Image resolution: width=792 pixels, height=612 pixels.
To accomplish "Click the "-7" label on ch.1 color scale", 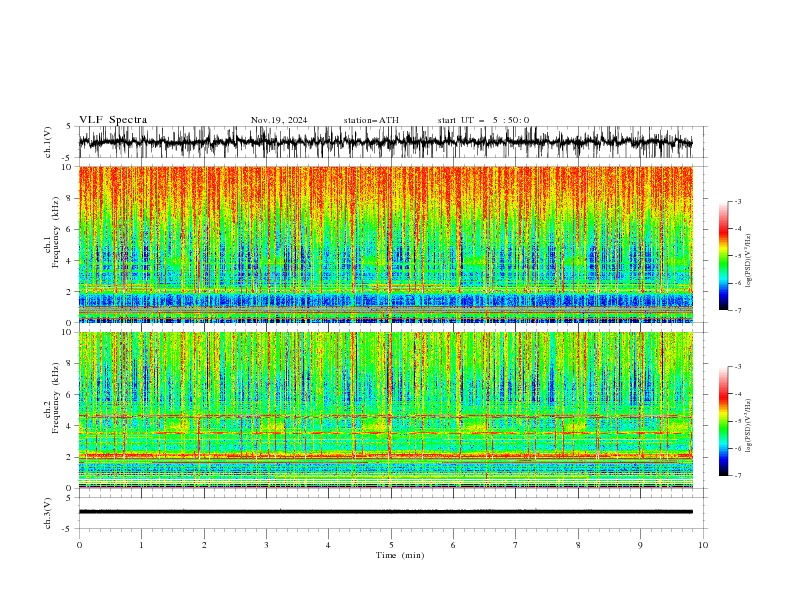I will 737,310.
